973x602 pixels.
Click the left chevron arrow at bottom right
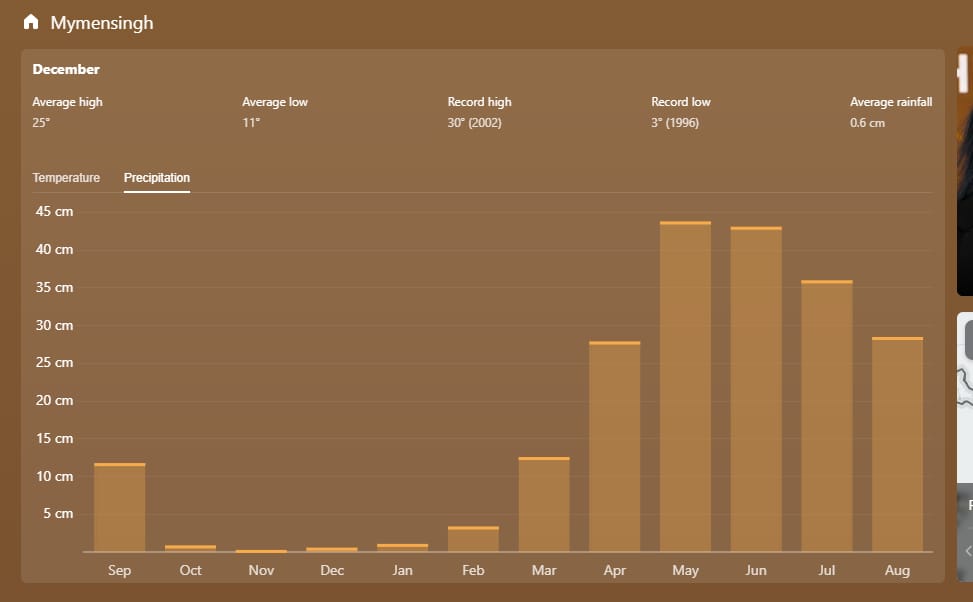tap(968, 551)
